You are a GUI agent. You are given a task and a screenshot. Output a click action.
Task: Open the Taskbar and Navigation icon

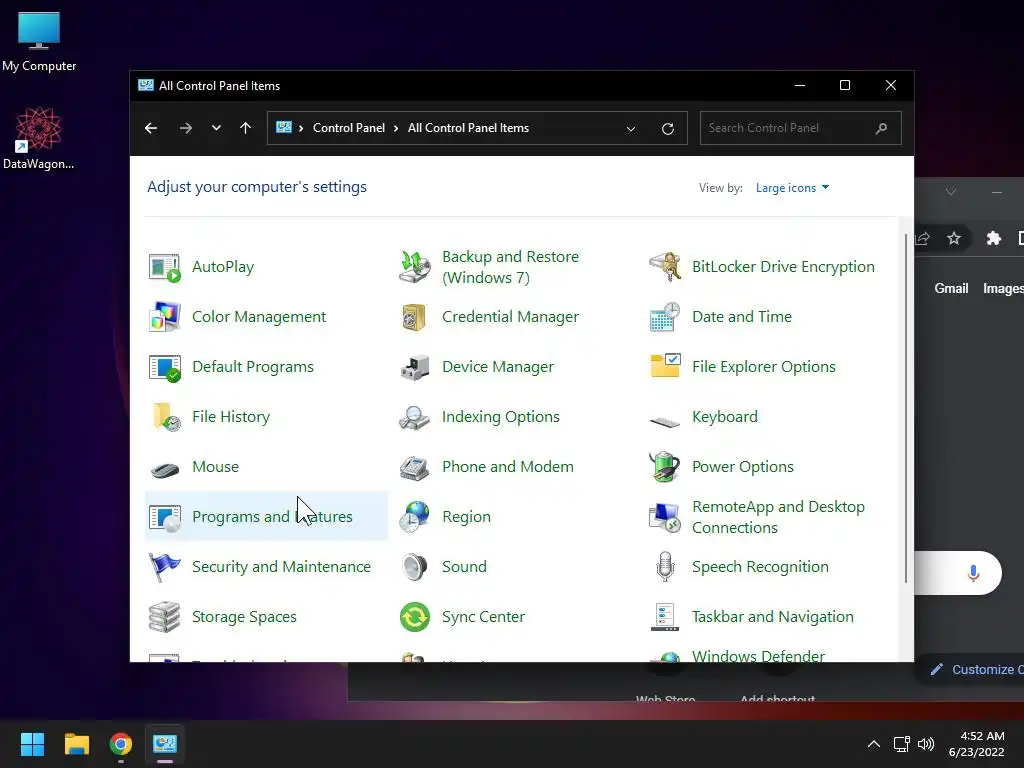point(665,617)
